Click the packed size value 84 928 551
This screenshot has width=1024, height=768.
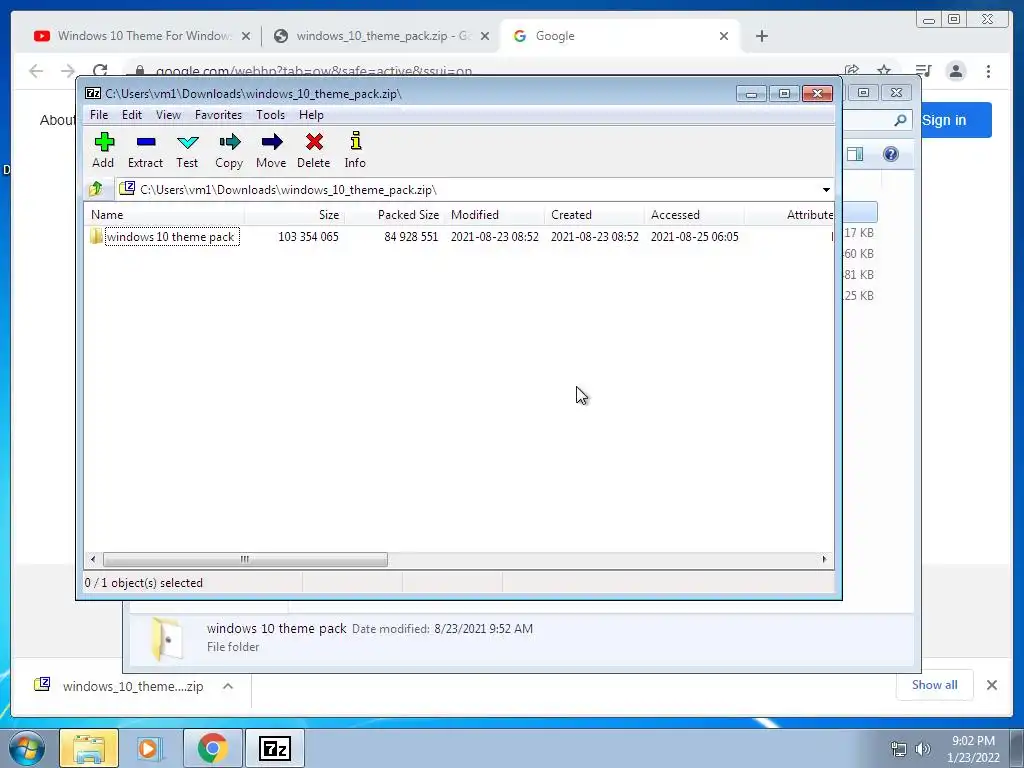point(411,236)
